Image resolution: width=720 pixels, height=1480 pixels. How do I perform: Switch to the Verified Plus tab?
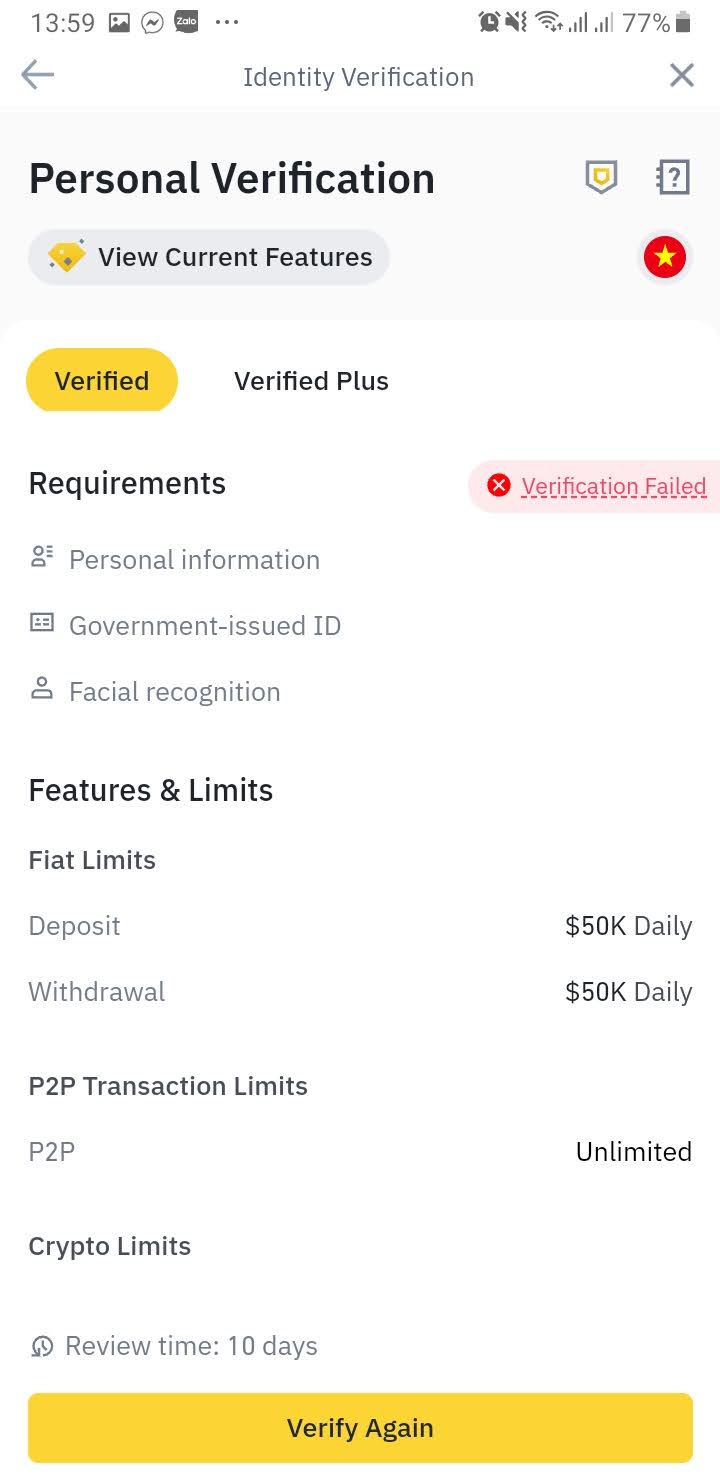(311, 381)
